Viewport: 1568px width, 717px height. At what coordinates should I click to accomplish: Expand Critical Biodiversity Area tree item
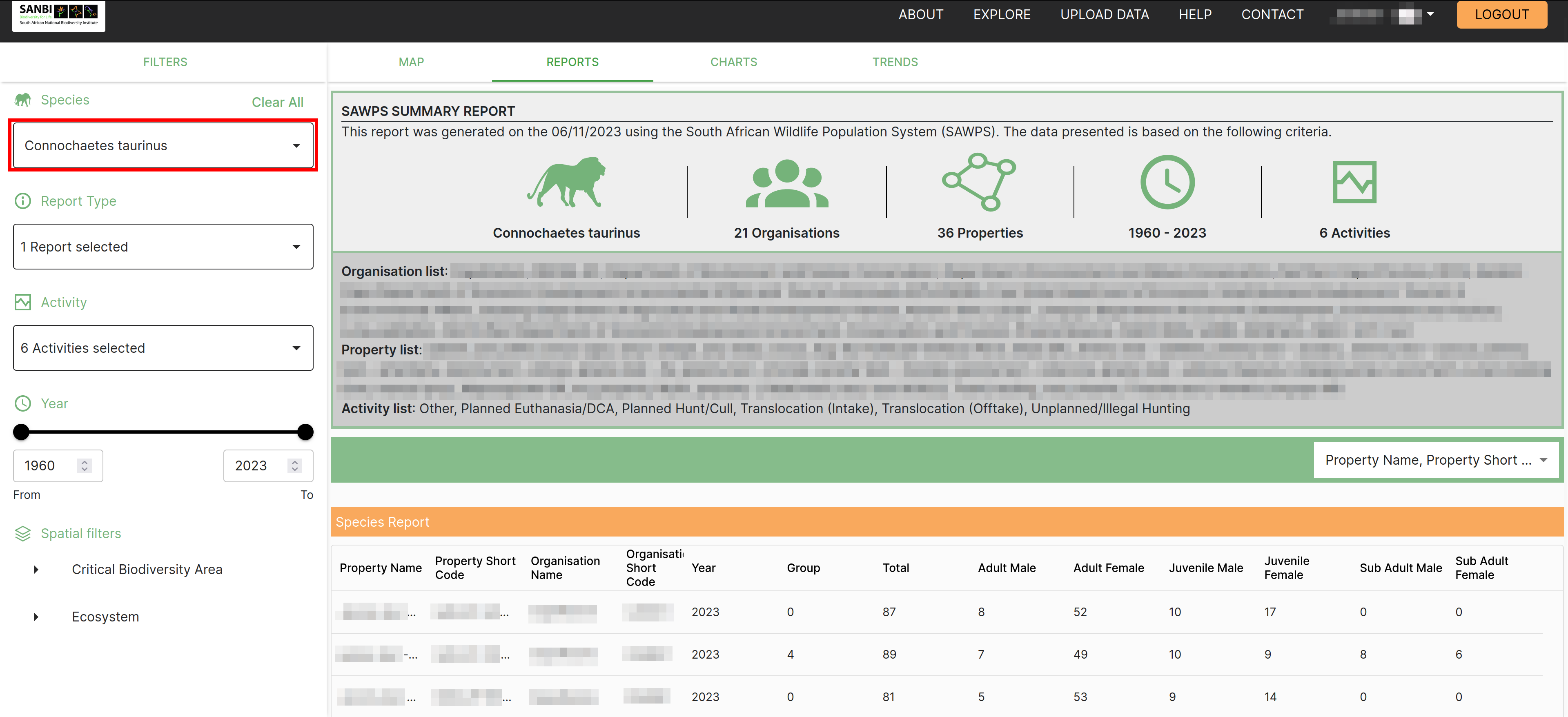click(x=36, y=570)
